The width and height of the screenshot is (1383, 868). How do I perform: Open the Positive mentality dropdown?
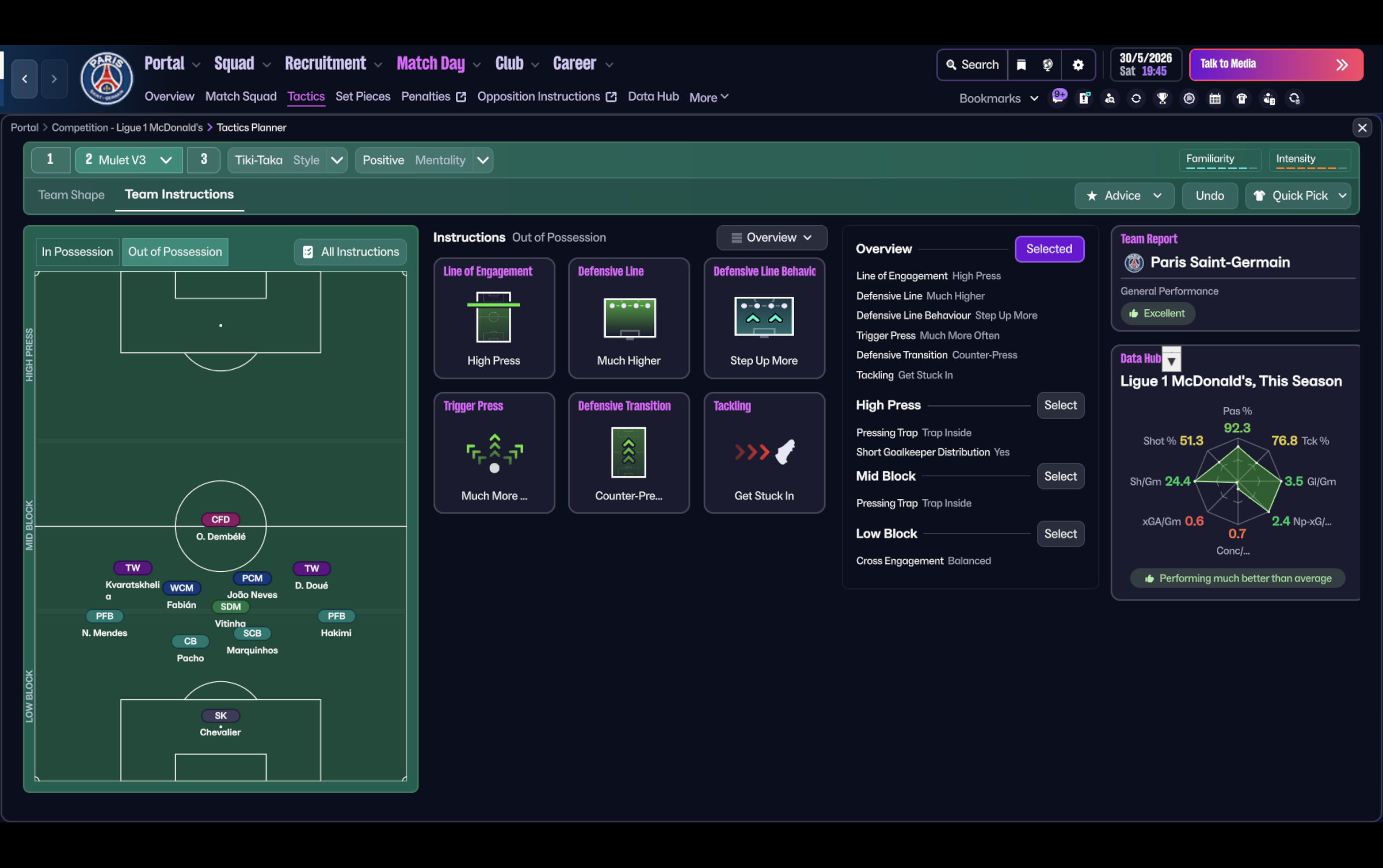pyautogui.click(x=483, y=160)
